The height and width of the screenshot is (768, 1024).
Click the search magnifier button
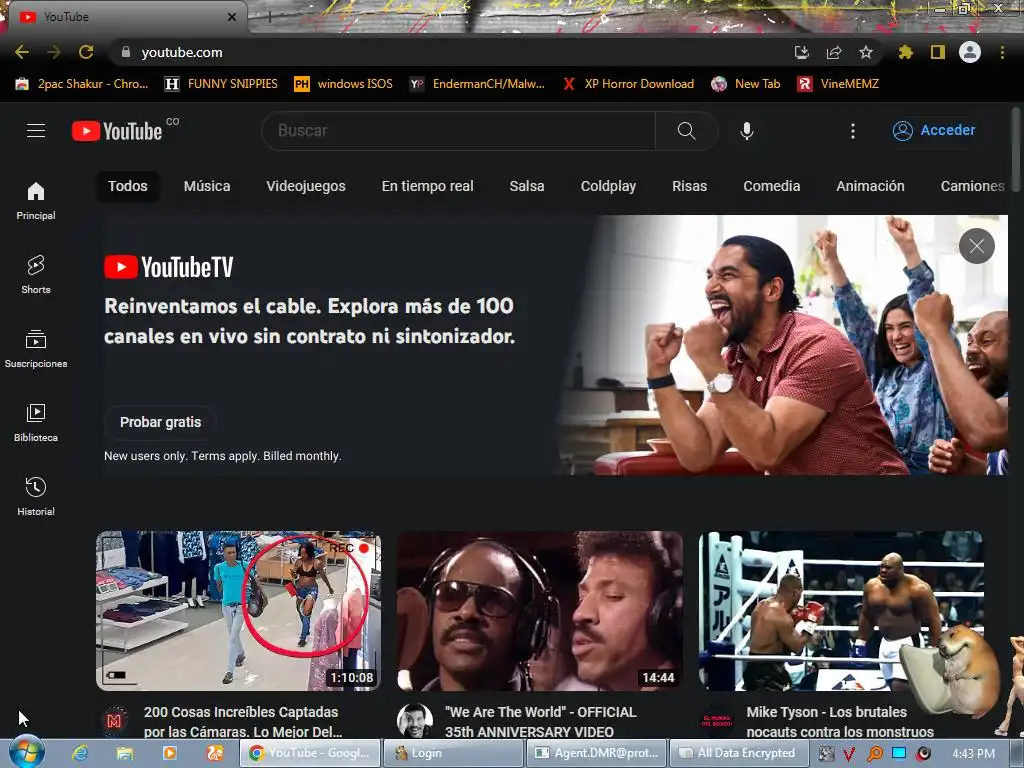pos(686,131)
